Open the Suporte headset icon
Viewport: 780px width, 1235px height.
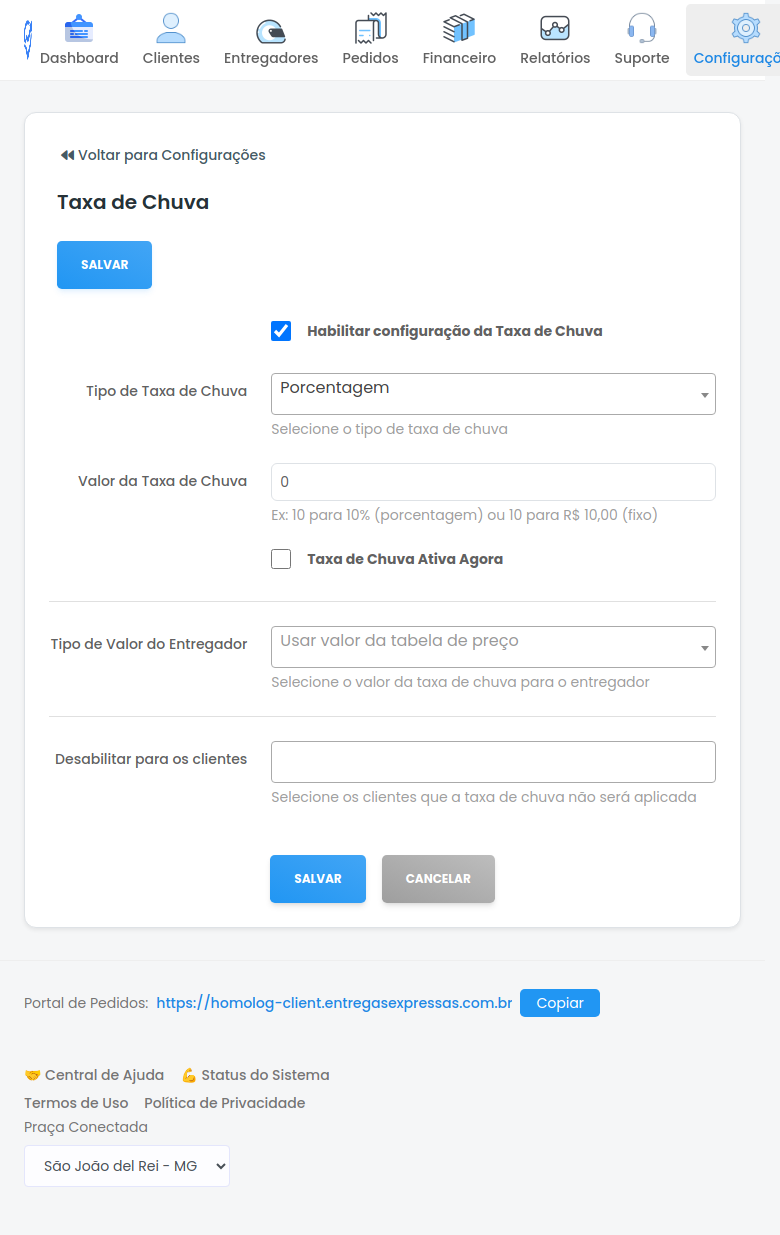tap(641, 29)
